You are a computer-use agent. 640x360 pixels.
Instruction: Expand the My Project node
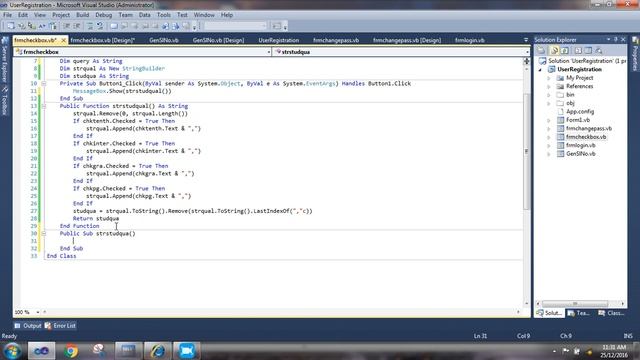[x=549, y=78]
